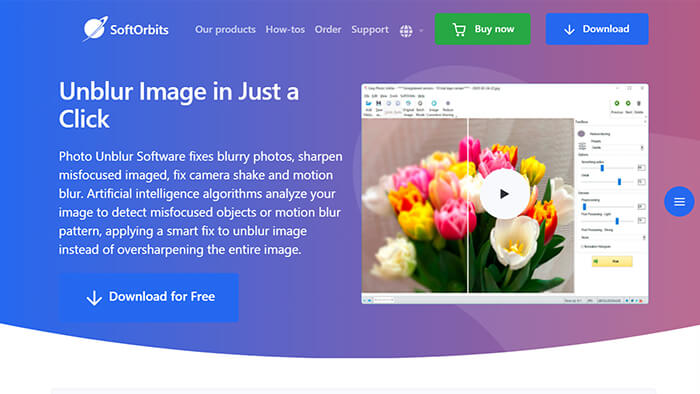Image resolution: width=700 pixels, height=394 pixels.
Task: Go to the Order page
Action: 328,29
